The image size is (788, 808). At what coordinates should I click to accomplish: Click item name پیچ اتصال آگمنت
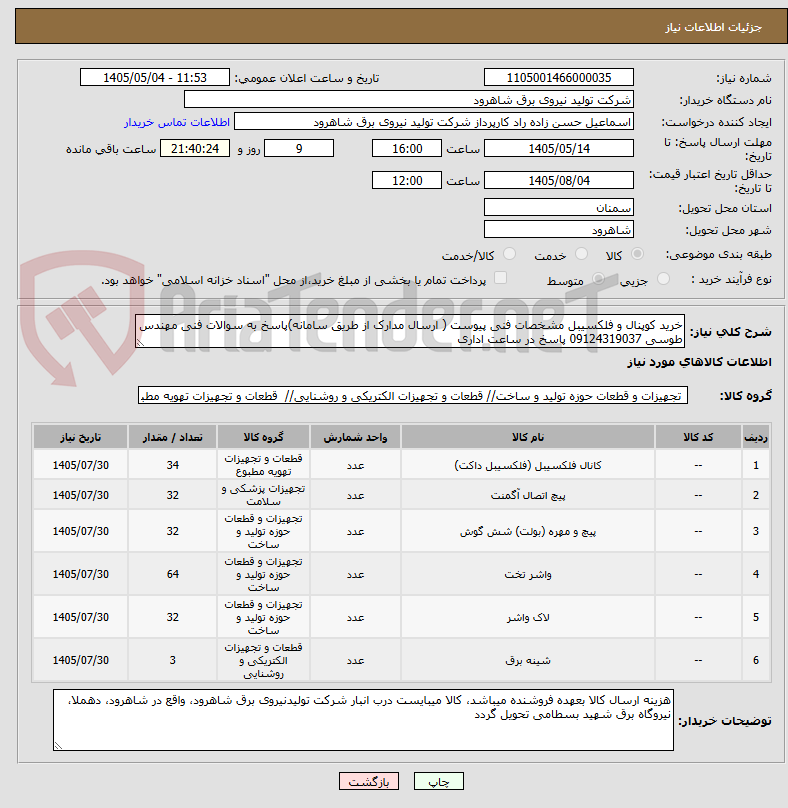528,495
